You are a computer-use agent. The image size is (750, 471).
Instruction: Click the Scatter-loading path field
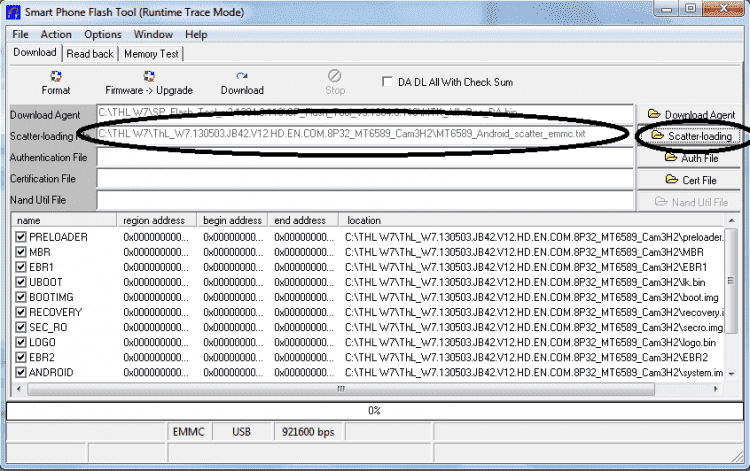[365, 135]
